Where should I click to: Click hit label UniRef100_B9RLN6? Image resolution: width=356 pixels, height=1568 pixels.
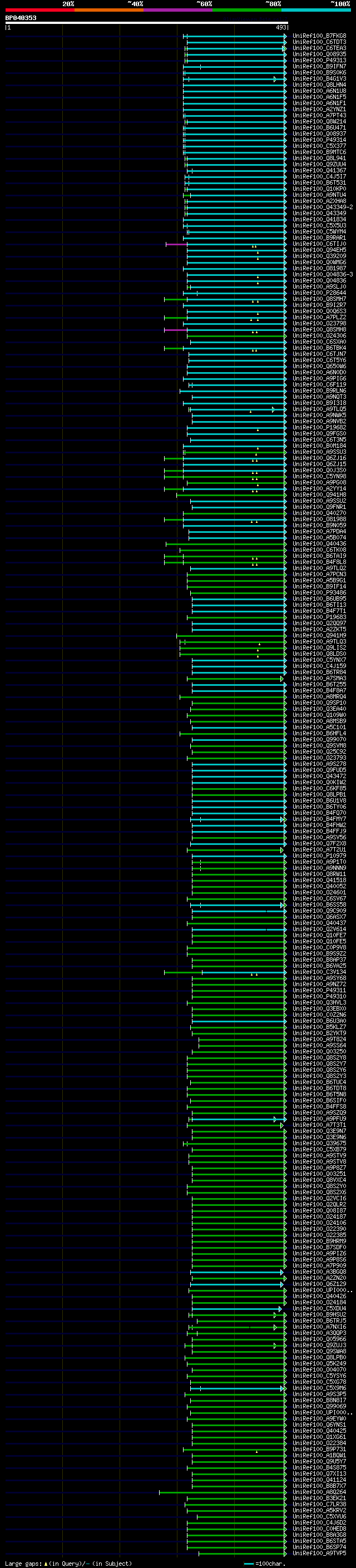click(x=319, y=391)
